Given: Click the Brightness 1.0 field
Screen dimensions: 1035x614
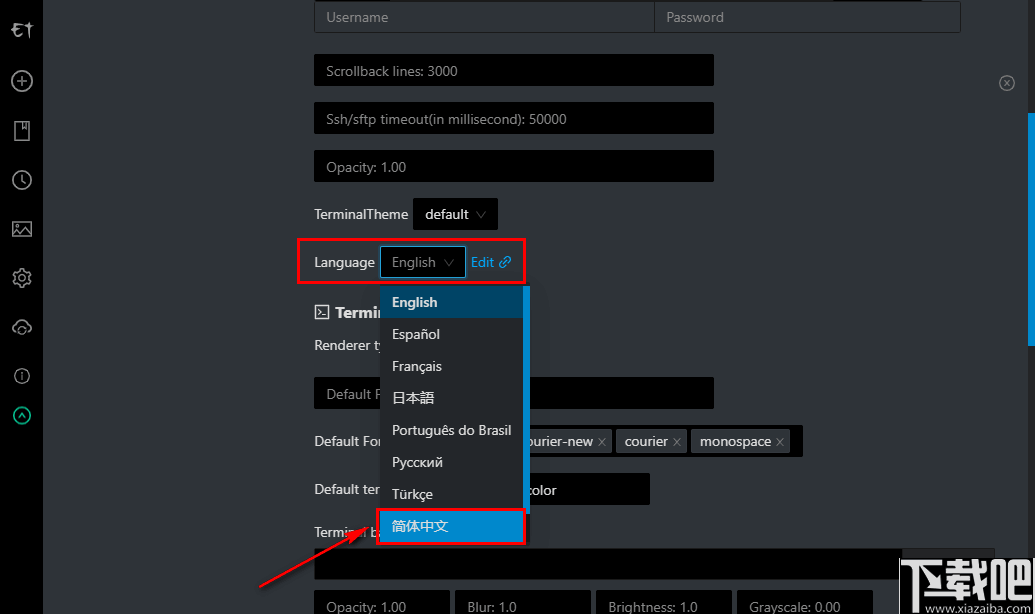Looking at the screenshot, I should pos(663,603).
